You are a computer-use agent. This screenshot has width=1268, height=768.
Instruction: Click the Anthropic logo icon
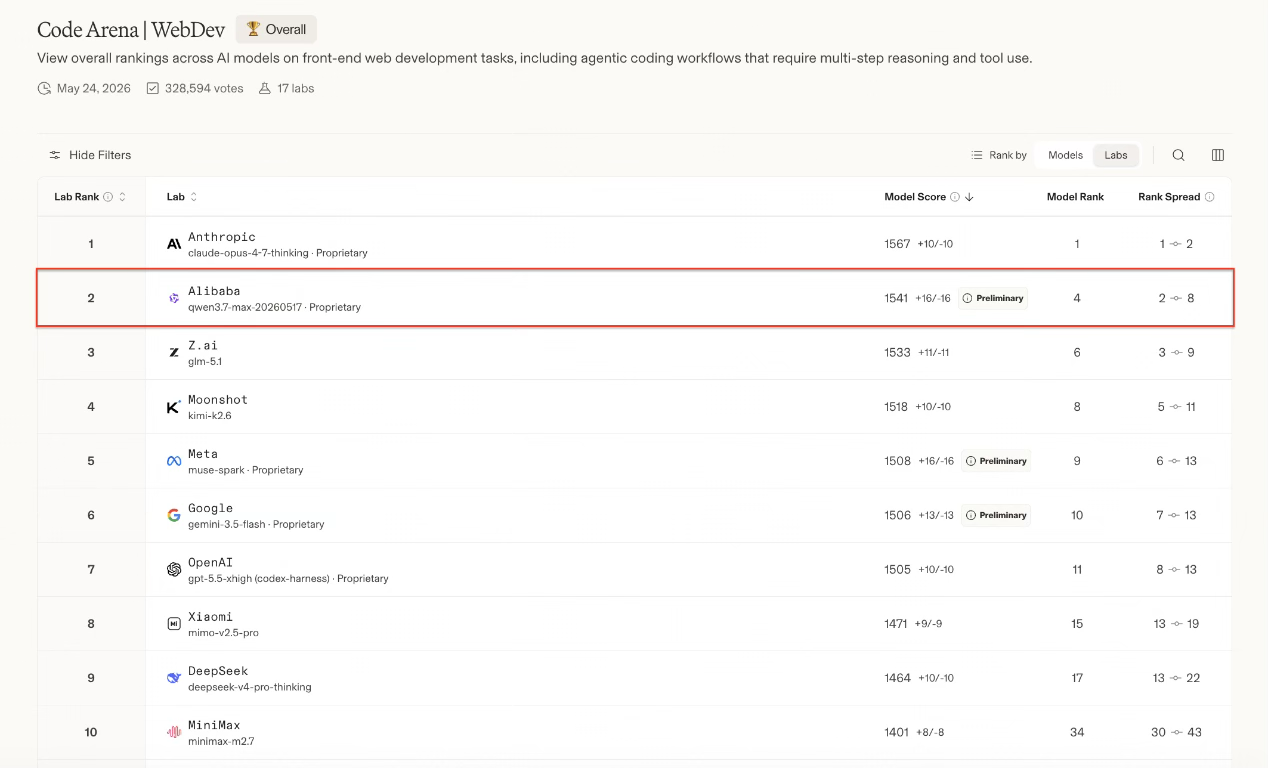coord(174,244)
